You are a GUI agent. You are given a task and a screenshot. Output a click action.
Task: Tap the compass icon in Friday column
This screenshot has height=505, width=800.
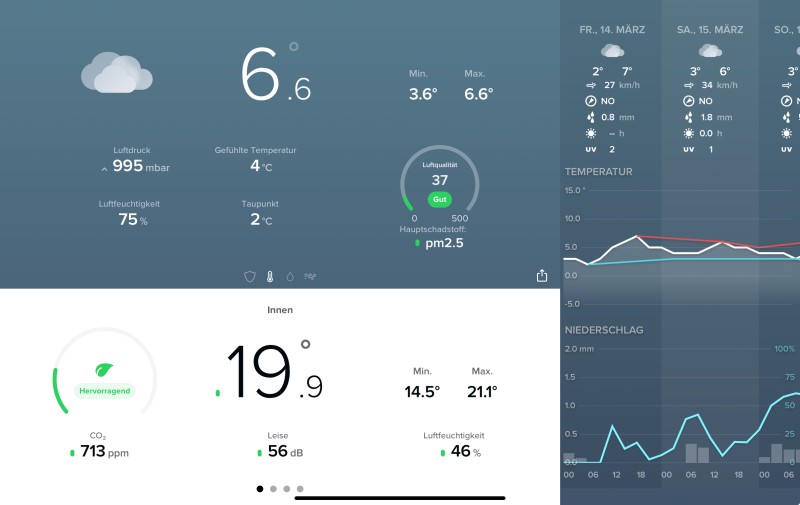(591, 101)
